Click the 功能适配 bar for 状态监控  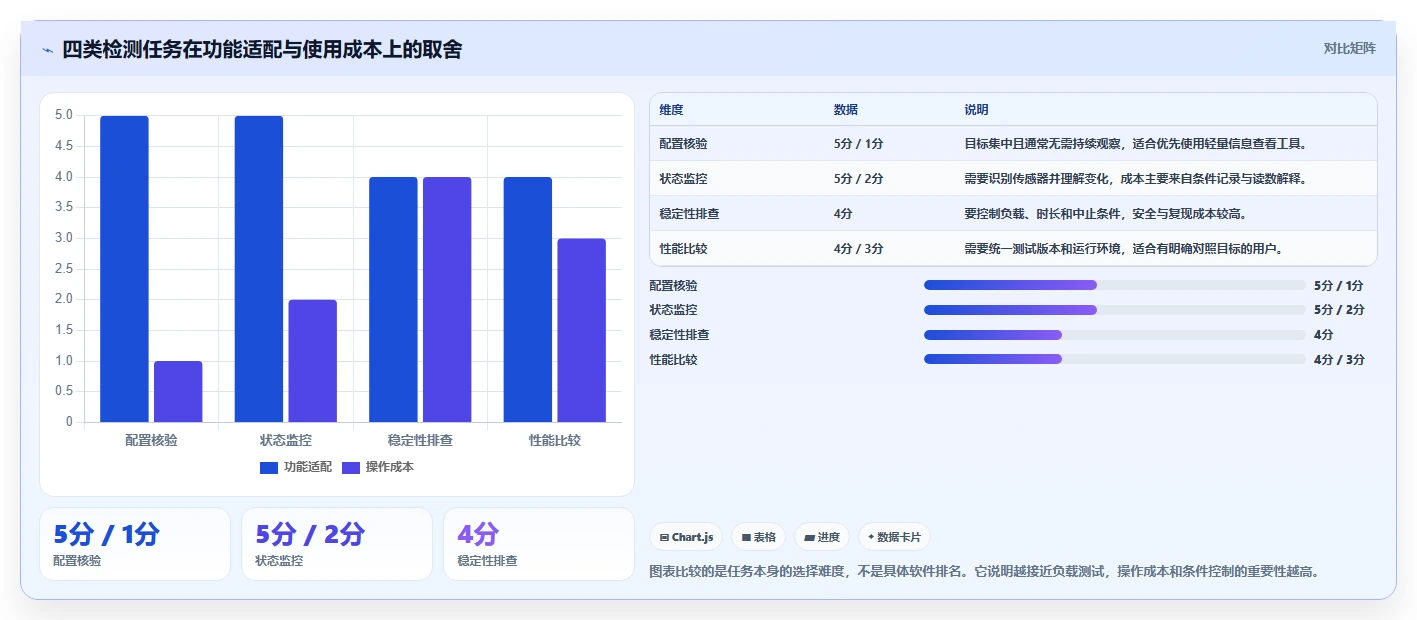pos(259,269)
